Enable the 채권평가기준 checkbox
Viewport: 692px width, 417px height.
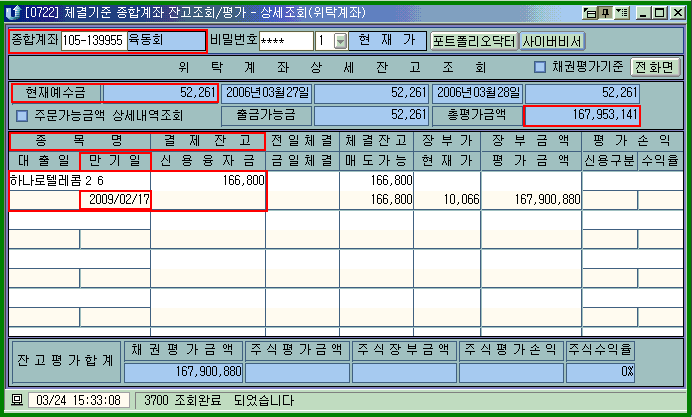click(540, 68)
